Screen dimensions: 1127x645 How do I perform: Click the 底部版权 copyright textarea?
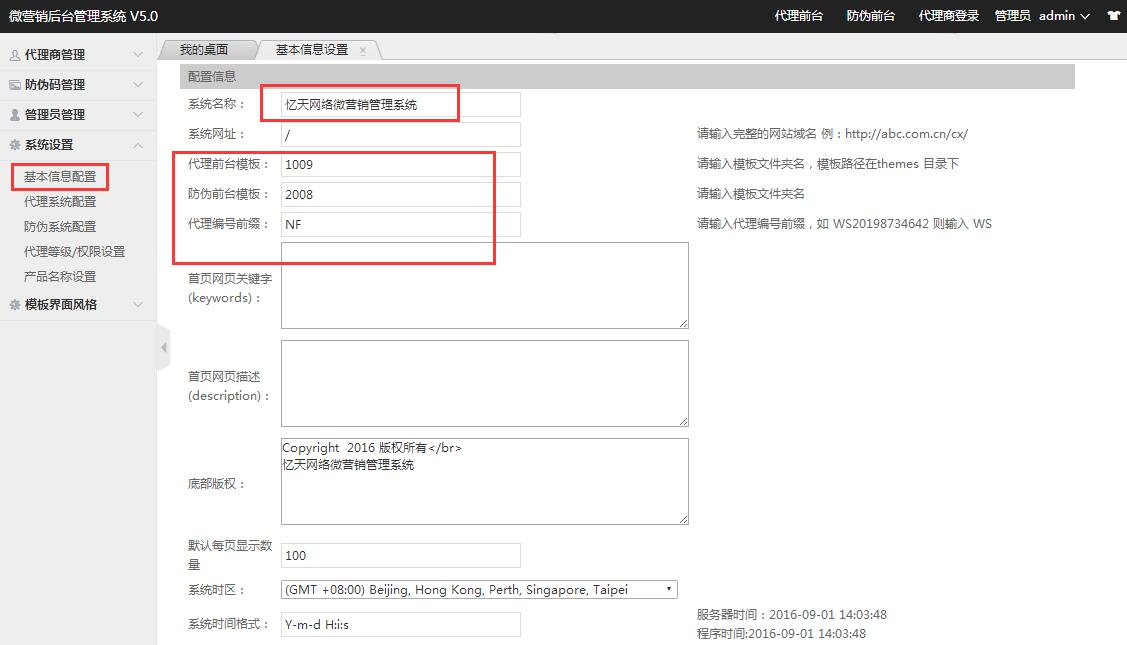coord(484,481)
